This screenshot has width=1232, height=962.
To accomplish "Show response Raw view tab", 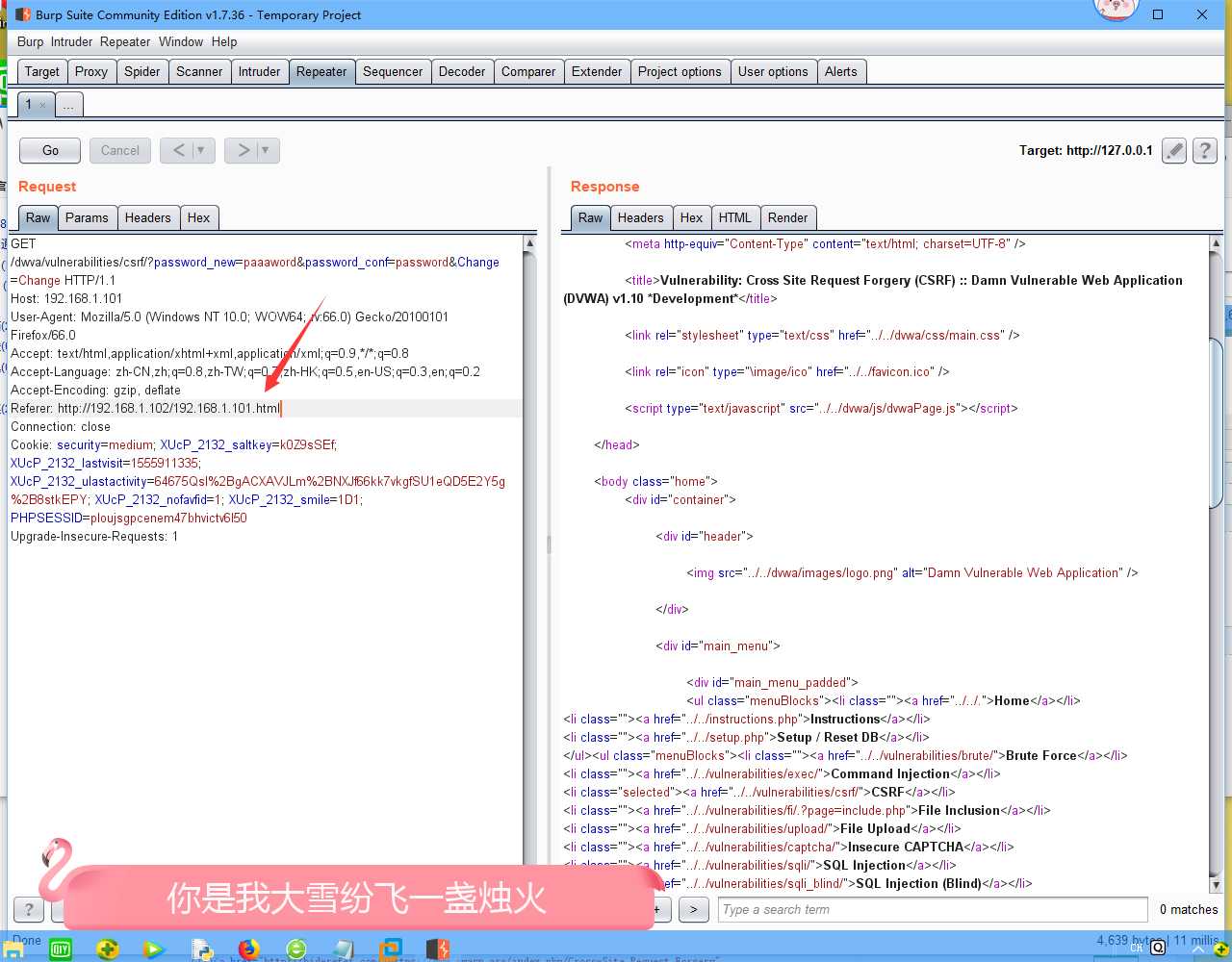I will pos(591,217).
